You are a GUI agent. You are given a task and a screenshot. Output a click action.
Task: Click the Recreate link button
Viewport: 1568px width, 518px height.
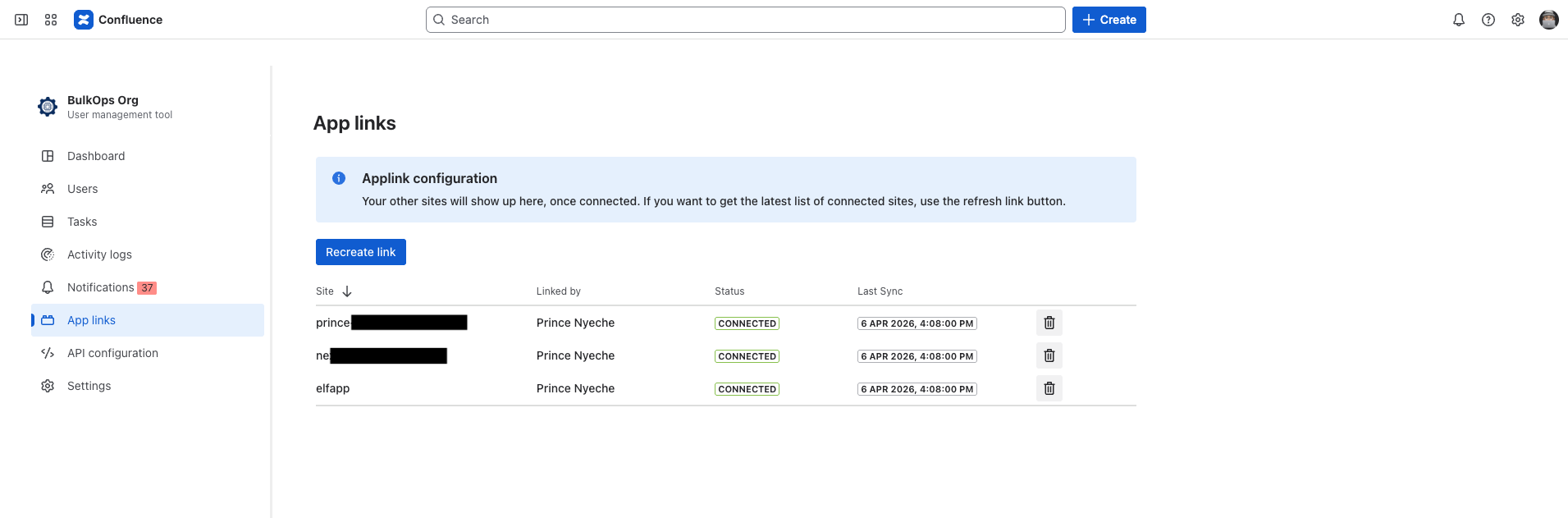(361, 252)
